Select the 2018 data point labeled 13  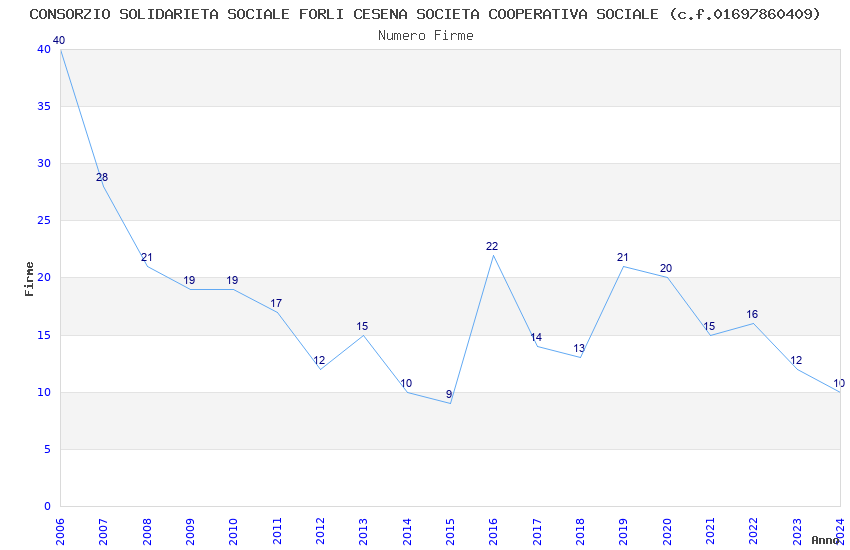click(x=580, y=357)
